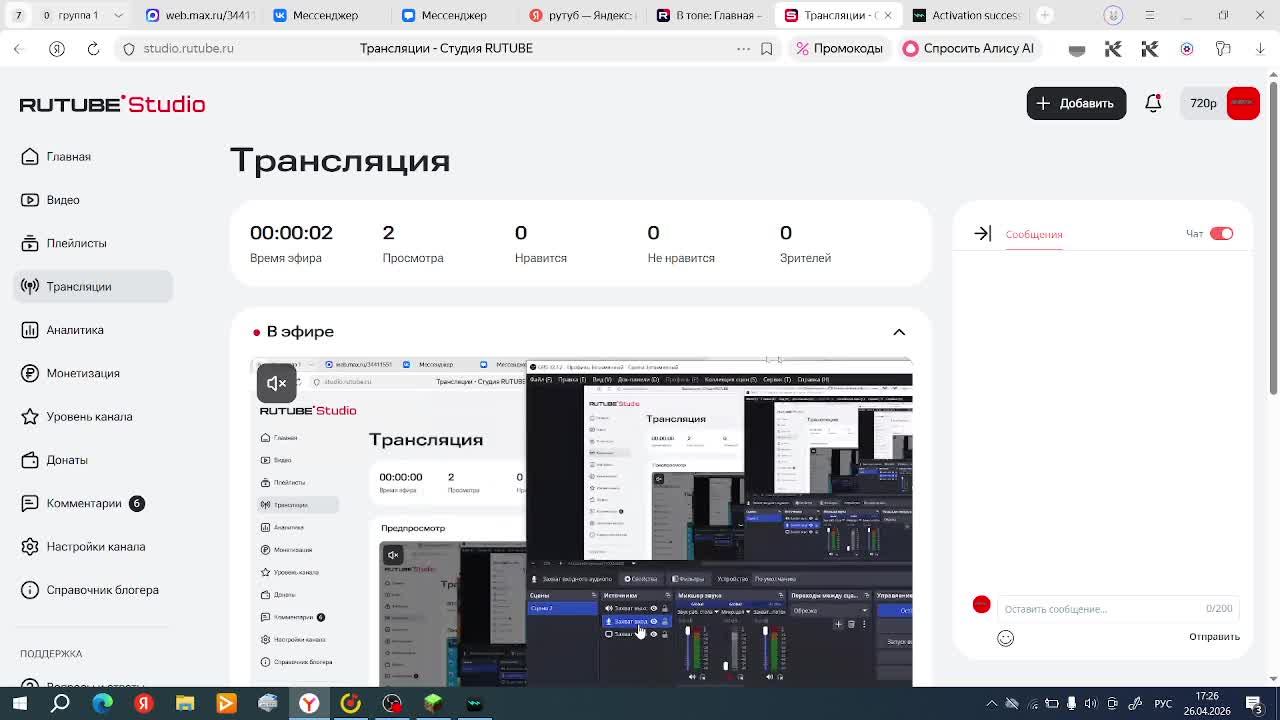Screen dimensions: 1280x720
Task: Focus the Оставить сообщение input field
Action: (x=1118, y=608)
